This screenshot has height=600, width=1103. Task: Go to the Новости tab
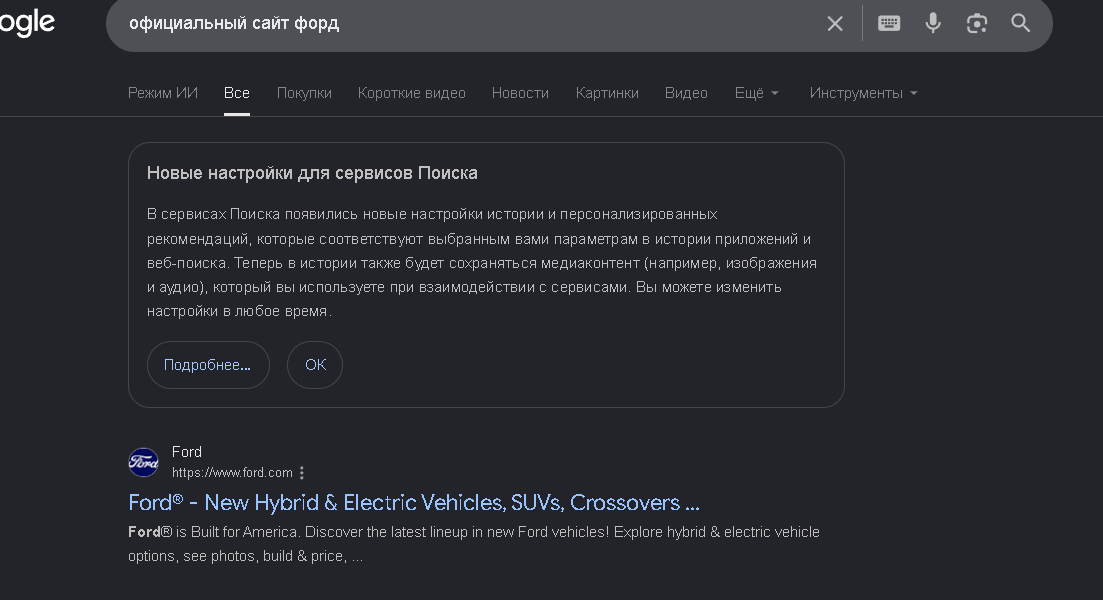coord(520,93)
